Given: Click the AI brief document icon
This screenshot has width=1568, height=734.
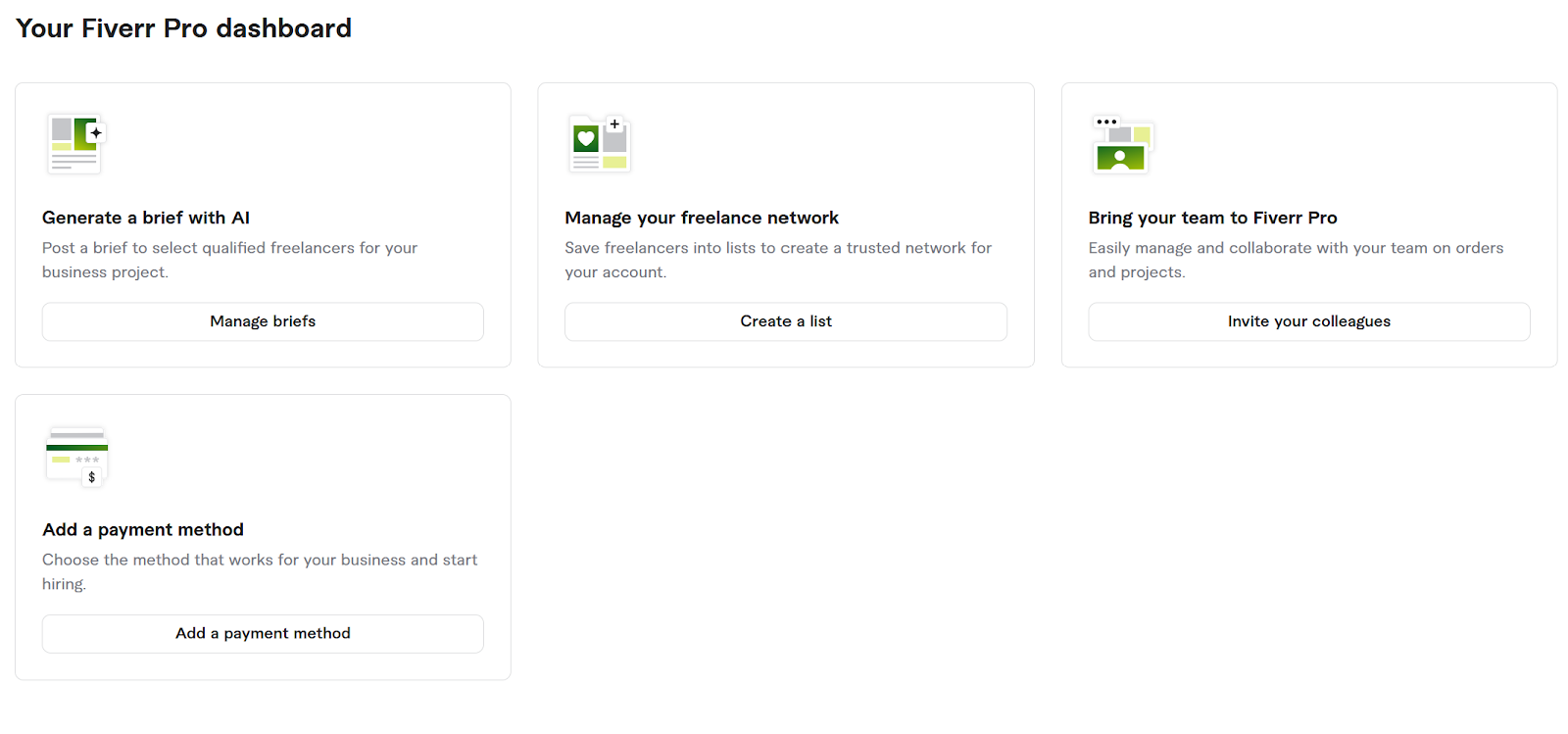Looking at the screenshot, I should 75,144.
